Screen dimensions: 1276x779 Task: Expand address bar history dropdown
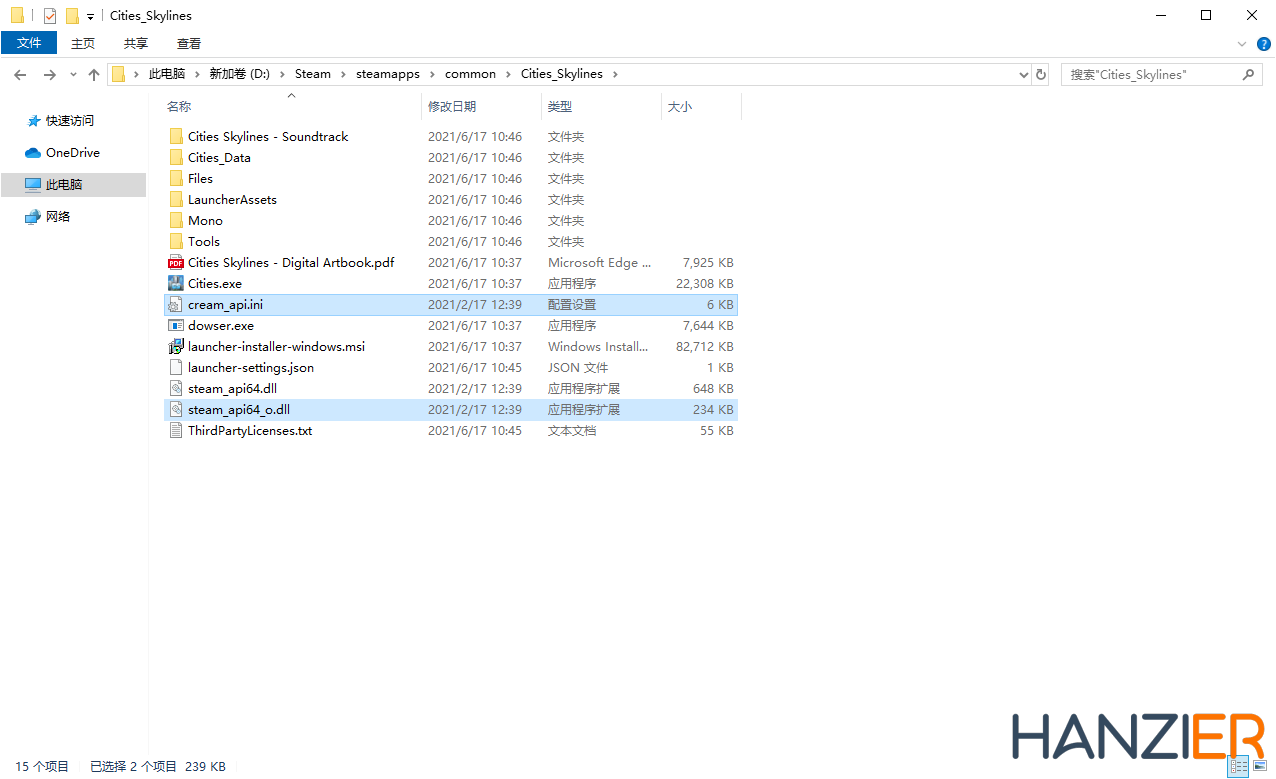(x=1023, y=75)
